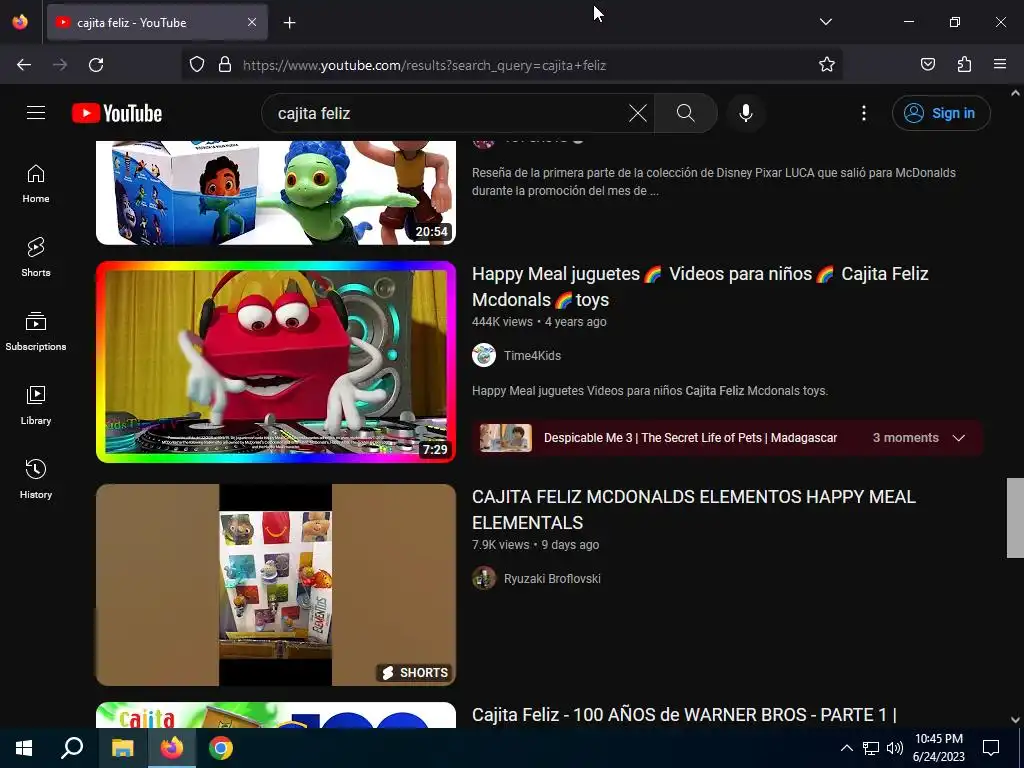Image resolution: width=1024 pixels, height=768 pixels.
Task: Open the YouTube settings three-dot menu
Action: tap(863, 113)
